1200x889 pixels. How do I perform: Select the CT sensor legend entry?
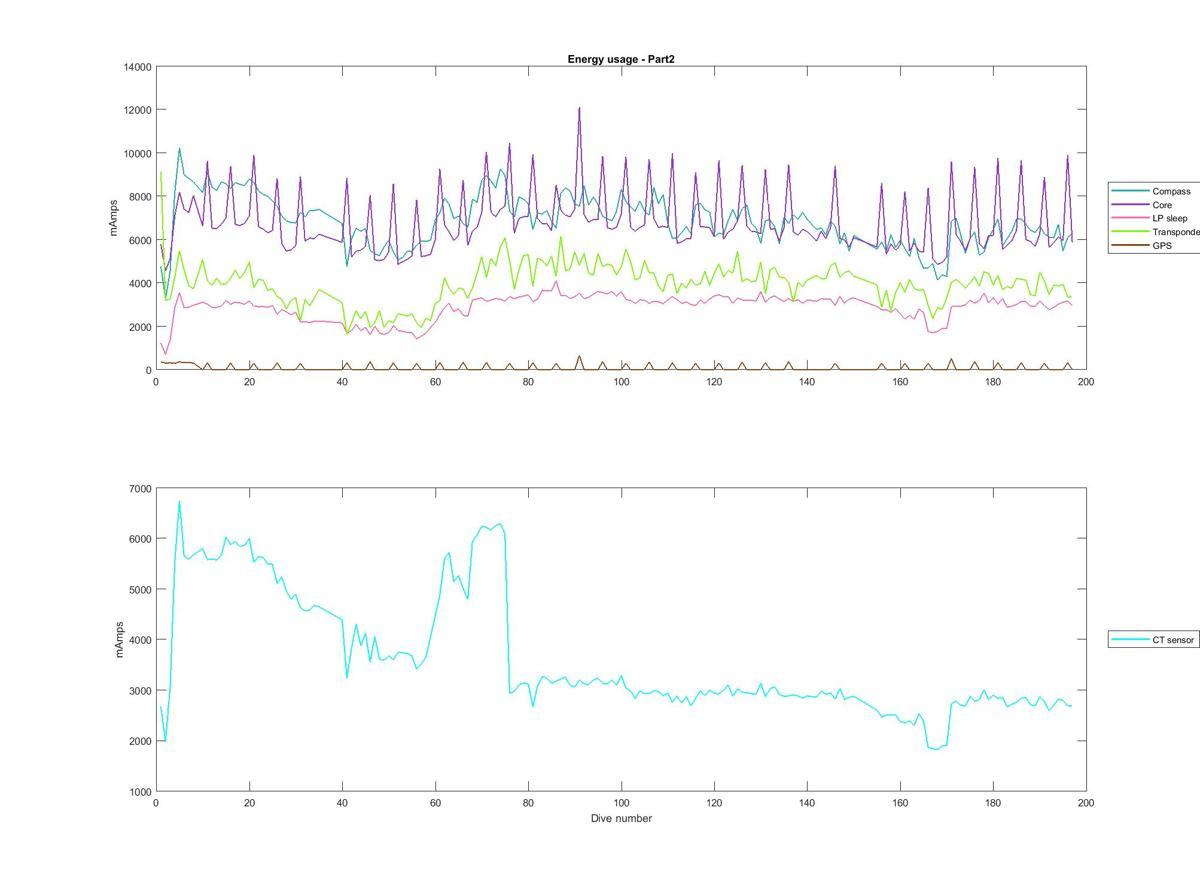click(x=1156, y=640)
